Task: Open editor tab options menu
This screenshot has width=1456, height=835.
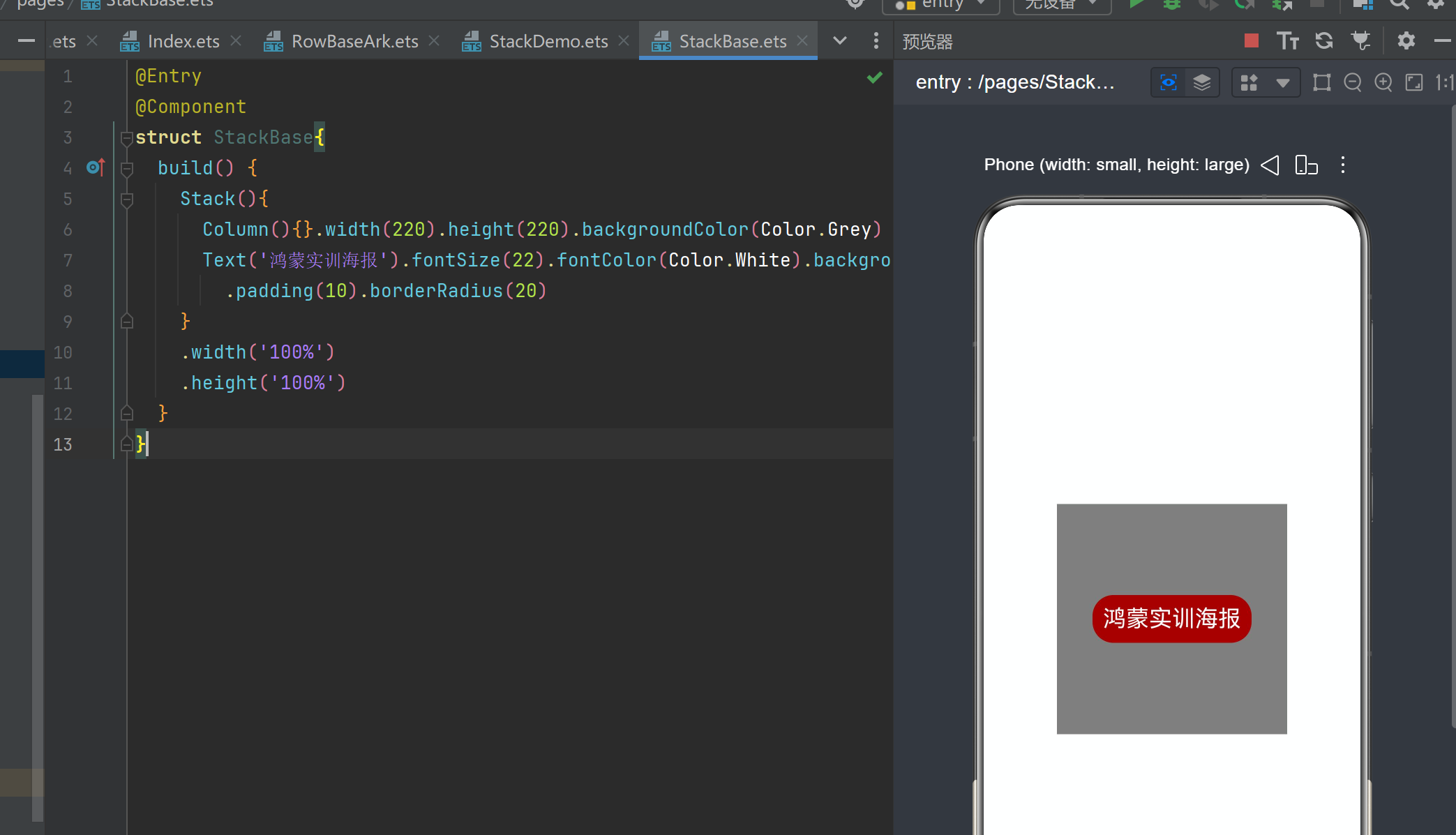Action: pyautogui.click(x=876, y=41)
